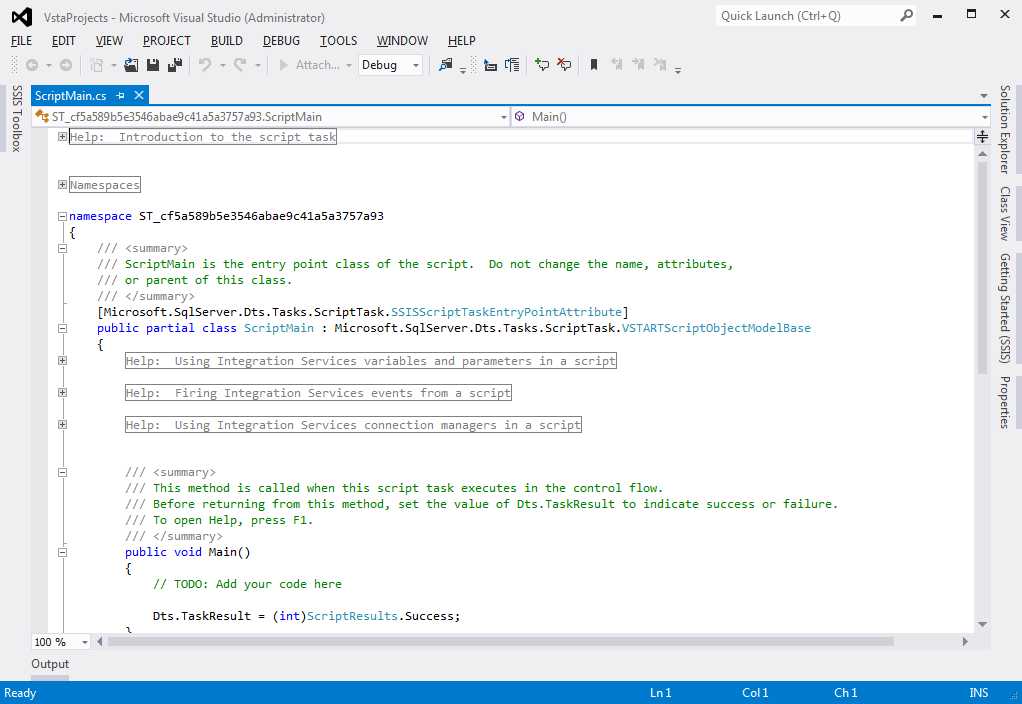Viewport: 1022px width, 704px height.
Task: Open the Solution Explorer side panel
Action: (1005, 129)
